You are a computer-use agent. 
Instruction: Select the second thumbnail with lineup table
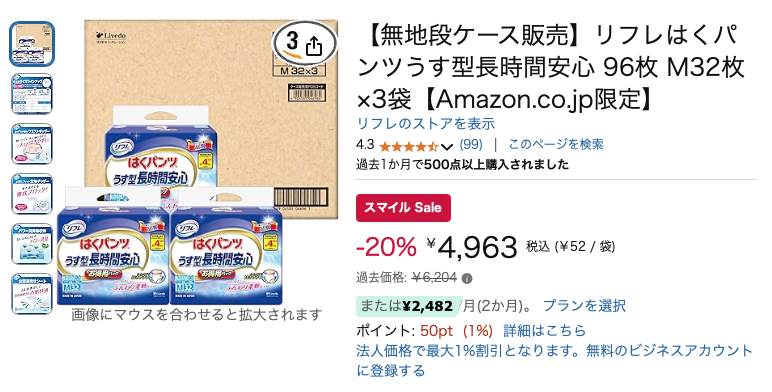pyautogui.click(x=32, y=94)
